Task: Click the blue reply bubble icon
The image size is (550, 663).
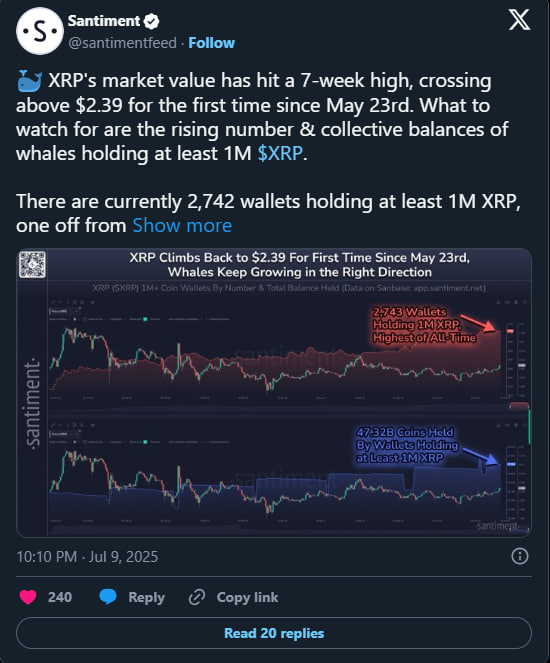Action: click(108, 597)
